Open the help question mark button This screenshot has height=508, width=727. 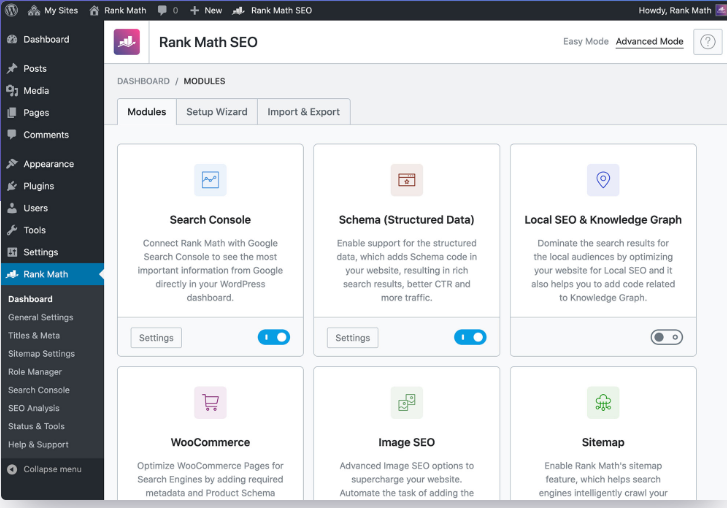708,42
